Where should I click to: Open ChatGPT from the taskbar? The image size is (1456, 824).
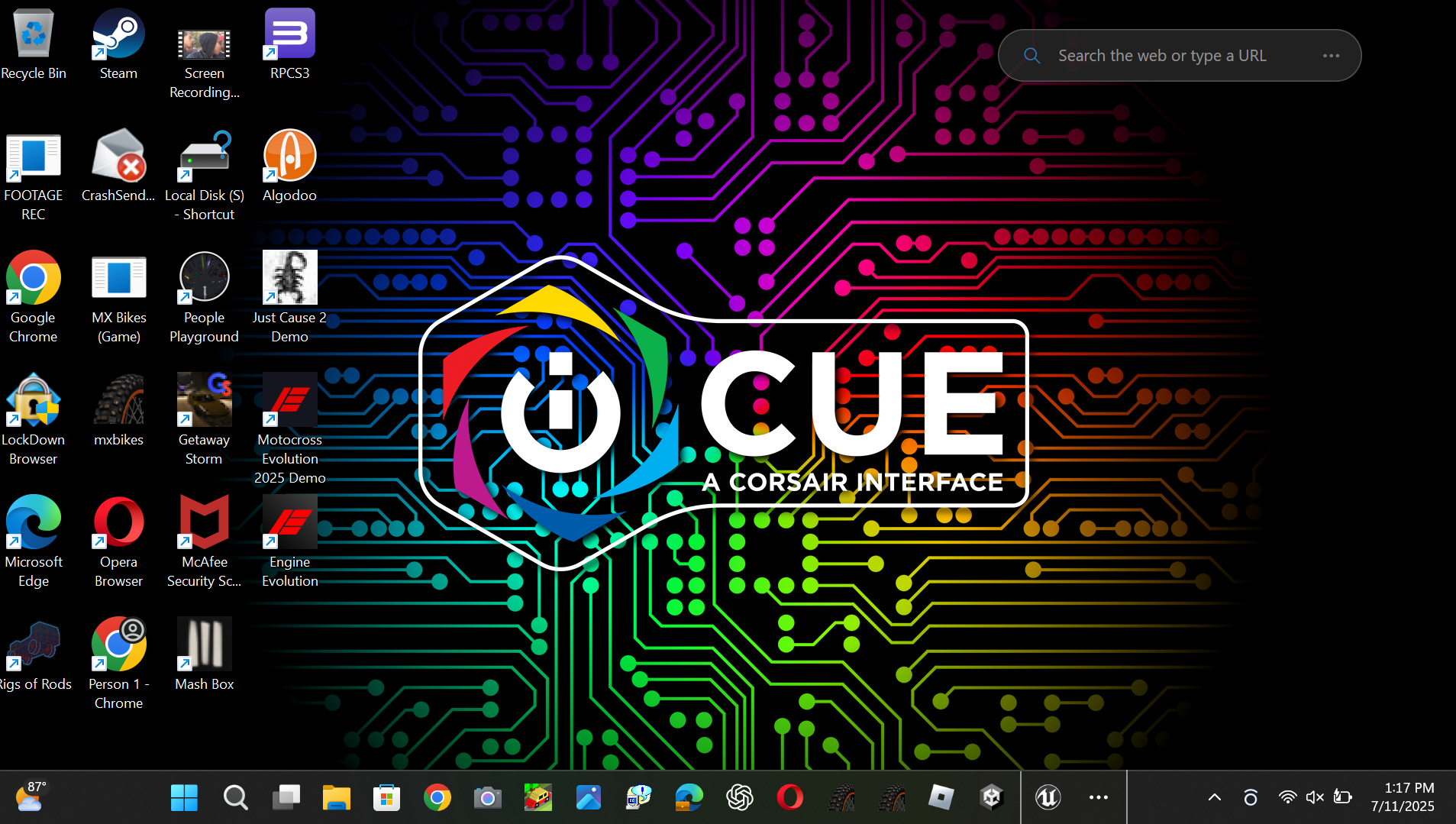739,798
